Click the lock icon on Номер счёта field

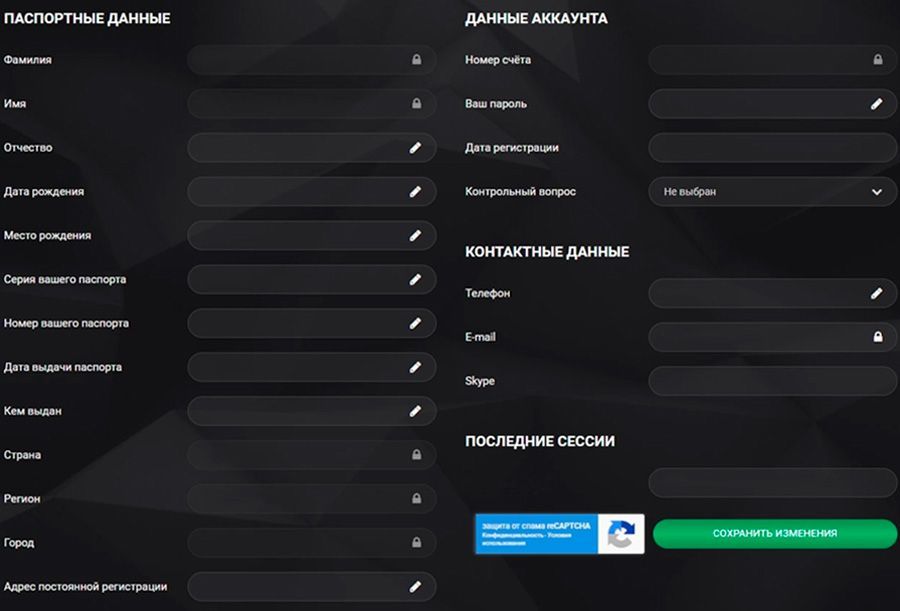[877, 60]
